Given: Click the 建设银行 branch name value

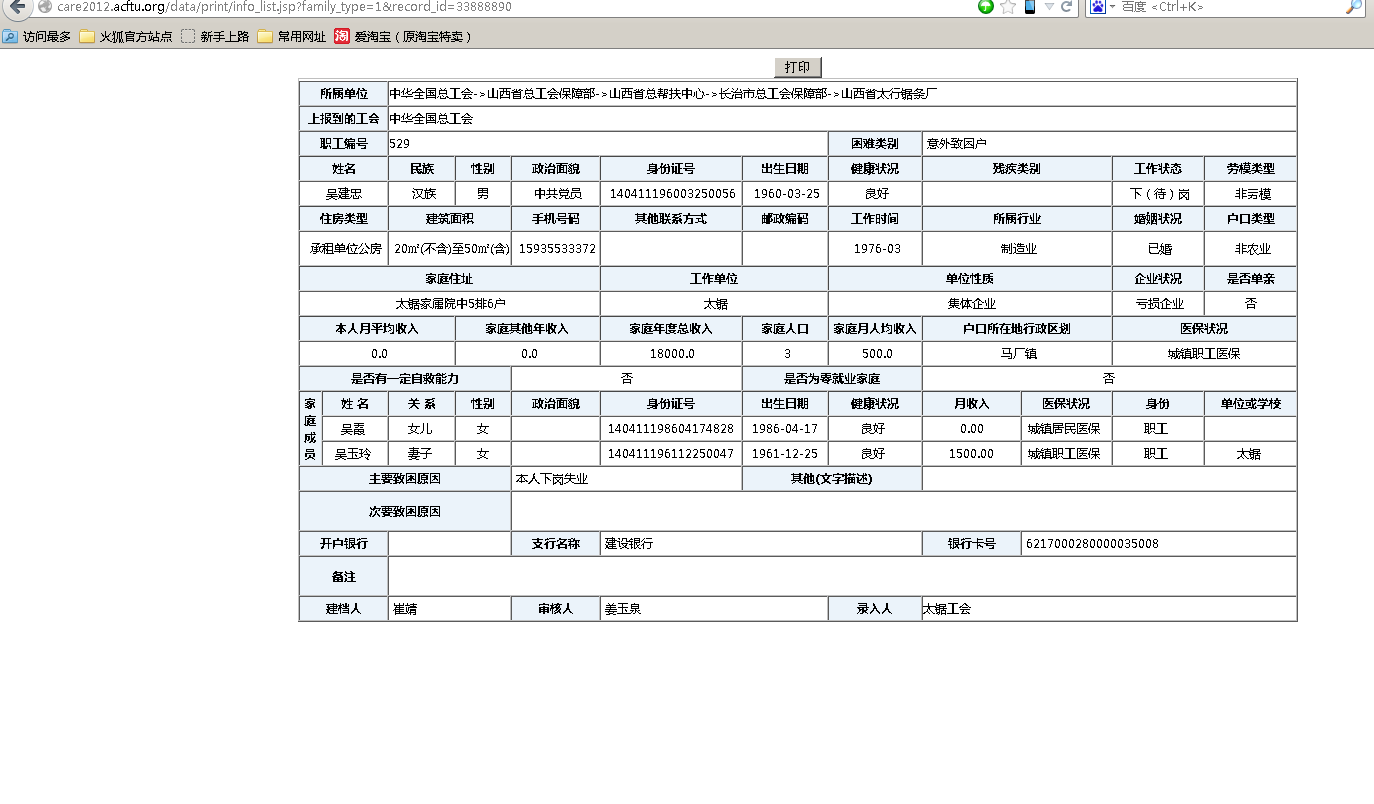Looking at the screenshot, I should click(628, 544).
